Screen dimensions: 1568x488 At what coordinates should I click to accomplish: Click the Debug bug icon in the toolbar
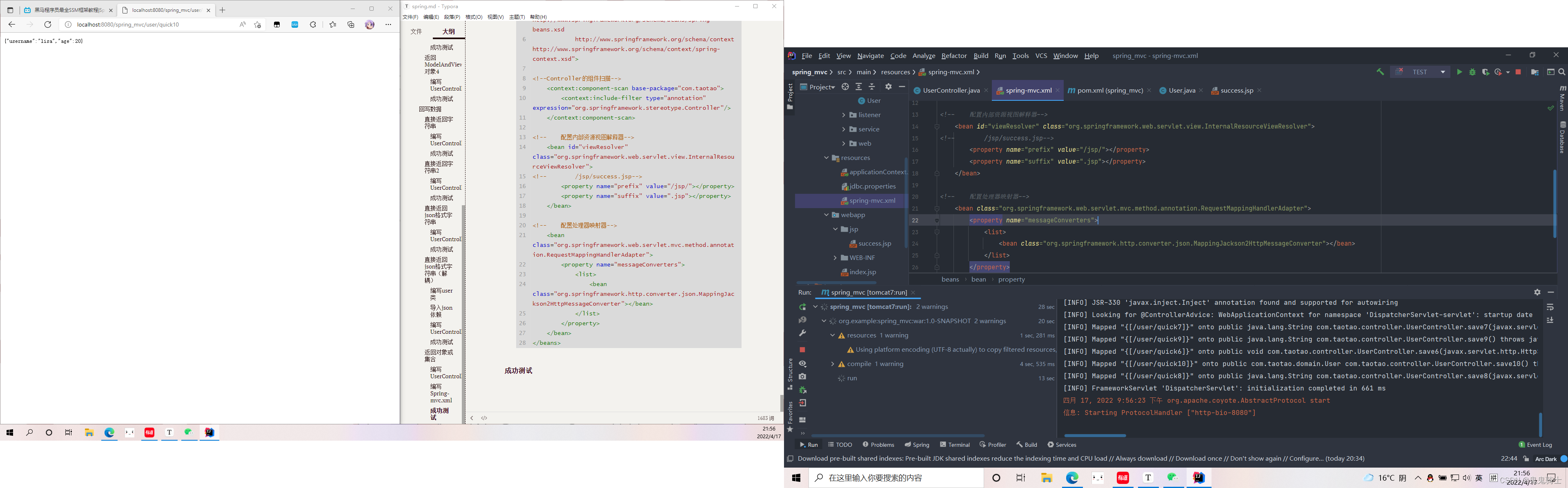1472,72
